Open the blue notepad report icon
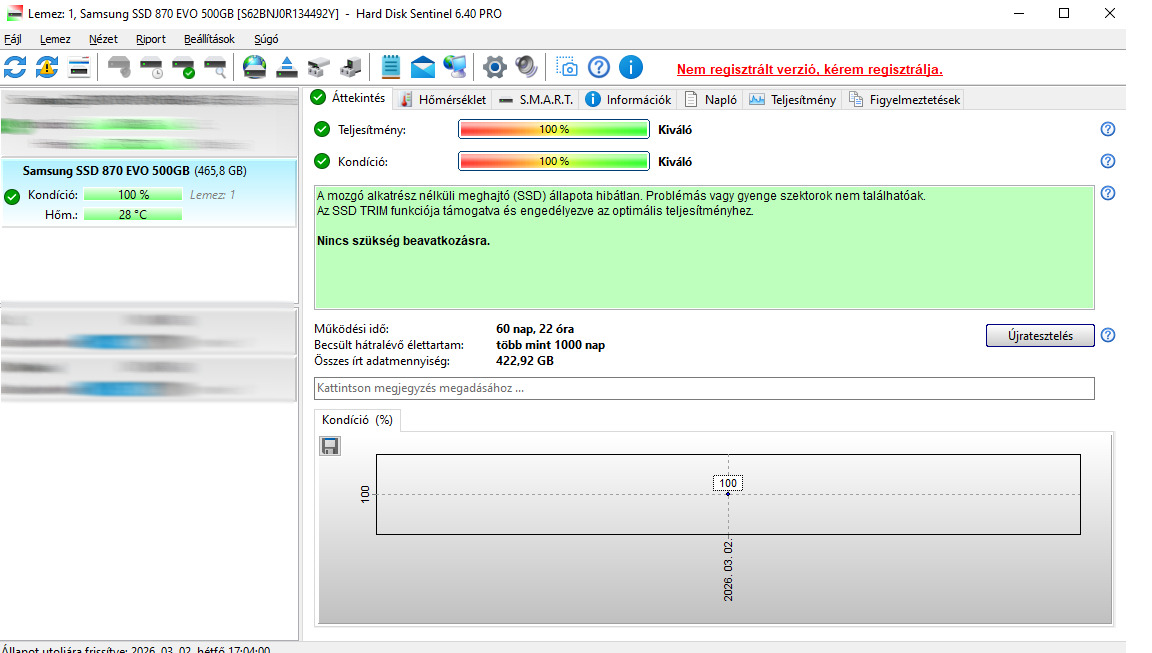Viewport: 1152px width, 653px height. coord(391,68)
